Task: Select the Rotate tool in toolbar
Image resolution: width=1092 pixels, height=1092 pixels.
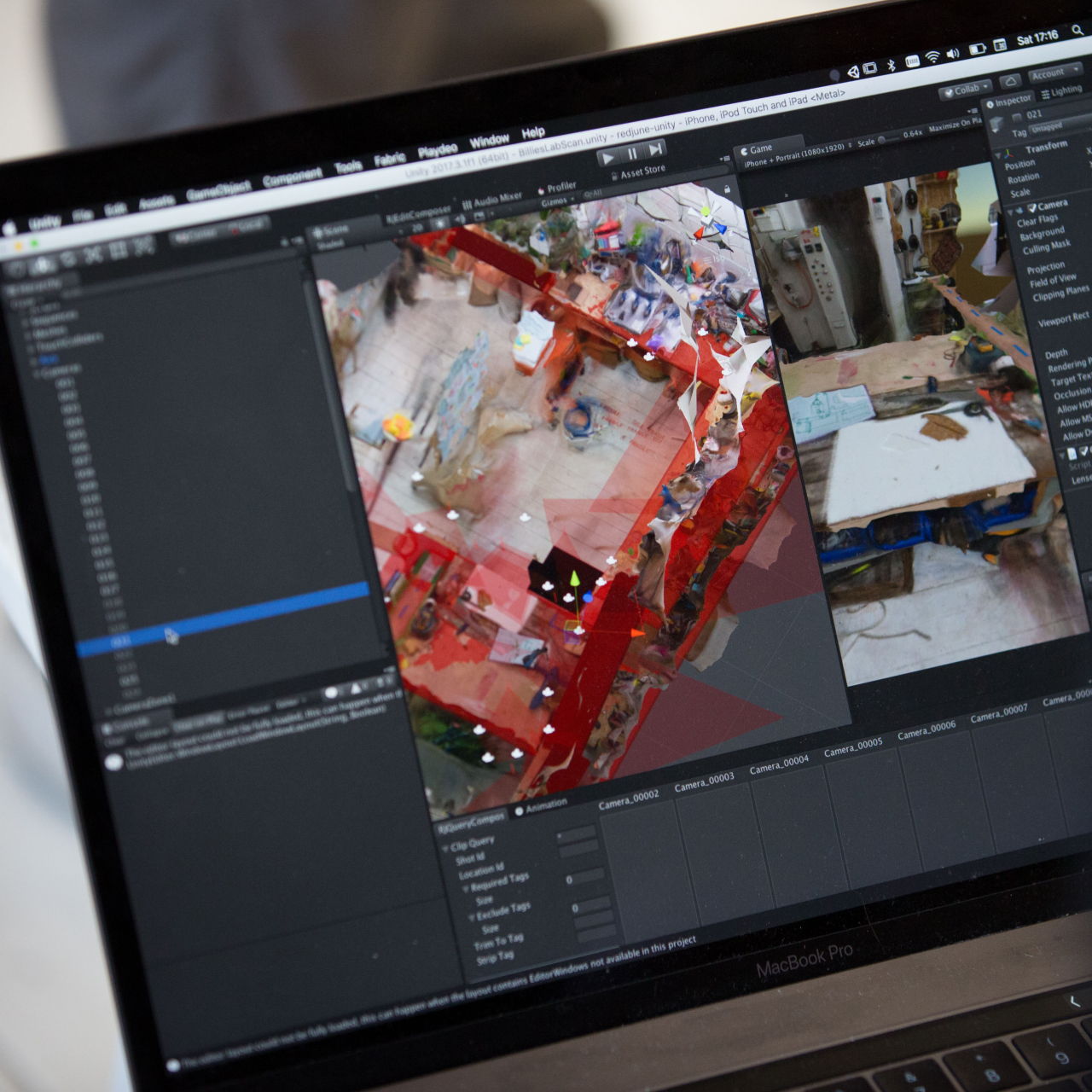Action: click(x=68, y=259)
